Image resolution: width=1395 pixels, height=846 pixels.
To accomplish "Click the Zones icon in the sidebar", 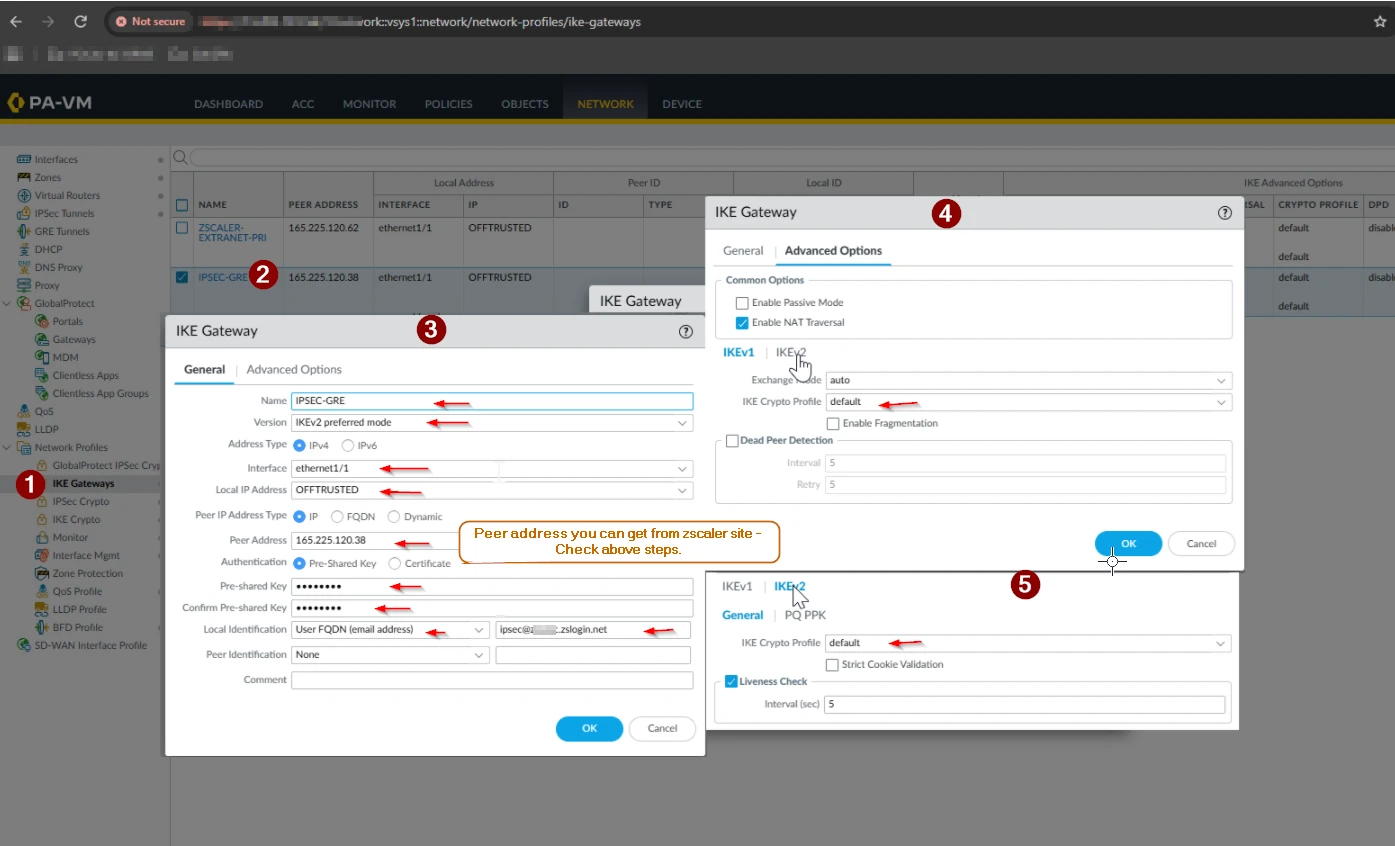I will 24,178.
